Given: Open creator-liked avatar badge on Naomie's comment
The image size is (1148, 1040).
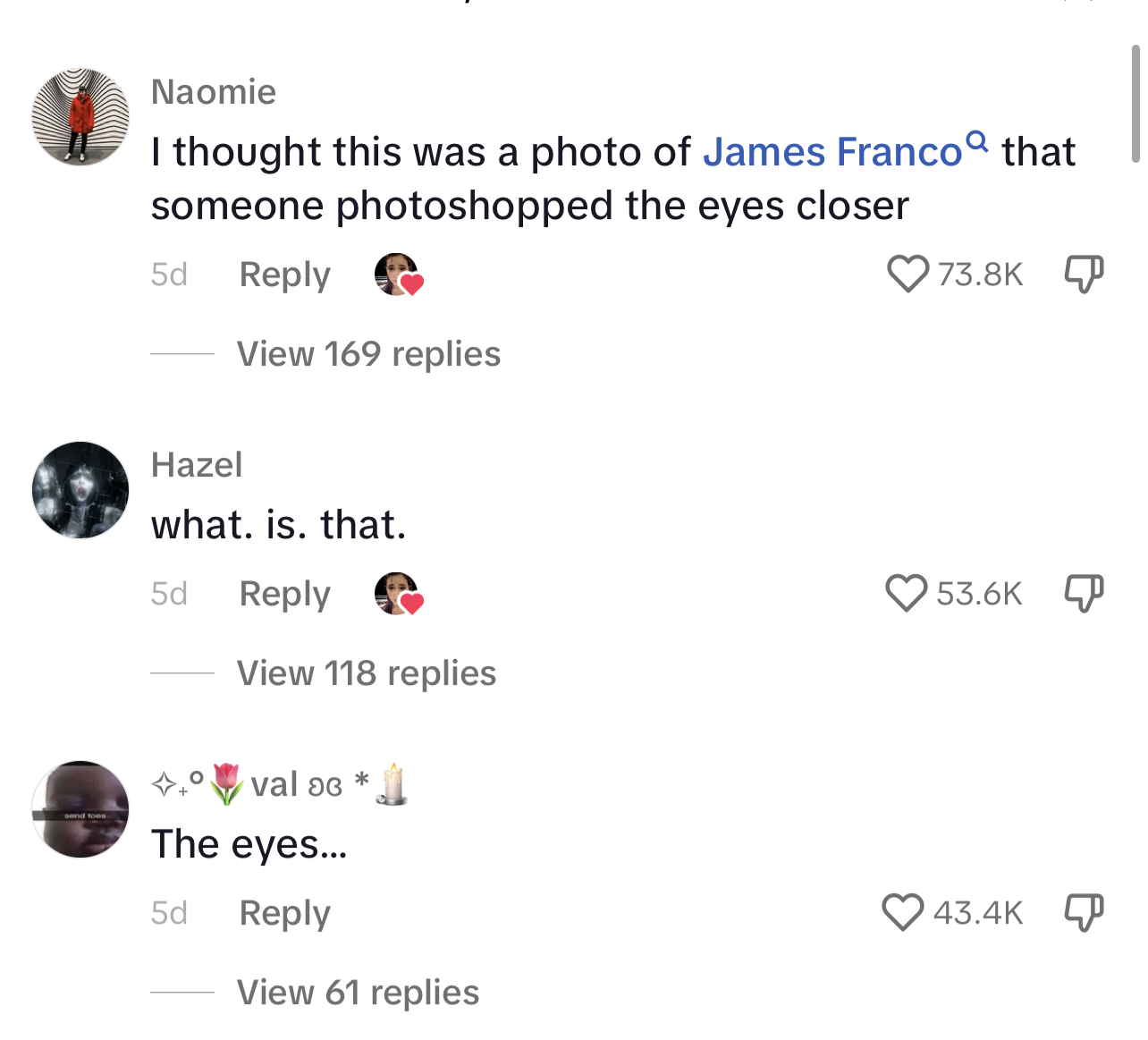Looking at the screenshot, I should pyautogui.click(x=398, y=275).
